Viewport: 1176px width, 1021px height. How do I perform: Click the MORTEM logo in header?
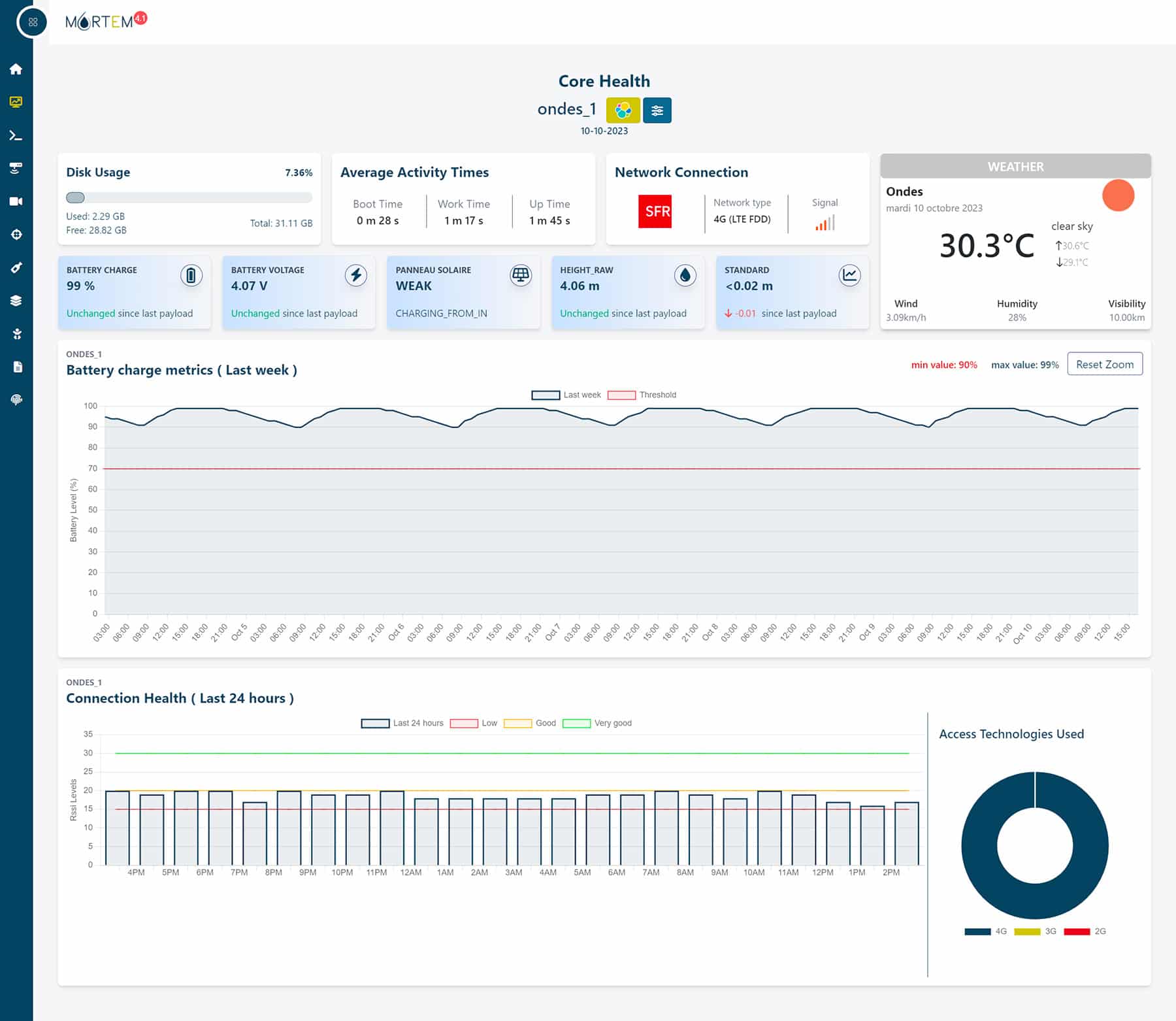pyautogui.click(x=99, y=22)
